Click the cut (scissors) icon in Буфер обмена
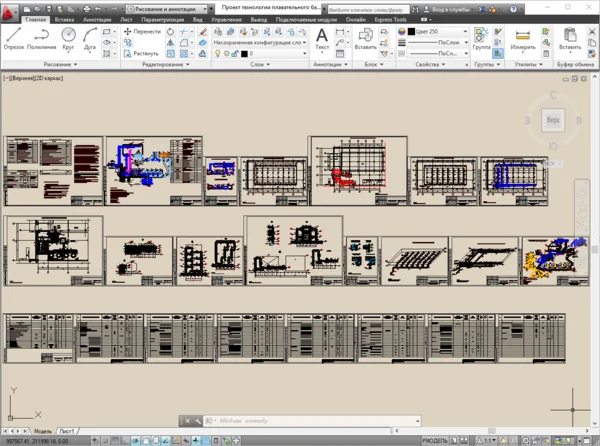 pyautogui.click(x=592, y=31)
